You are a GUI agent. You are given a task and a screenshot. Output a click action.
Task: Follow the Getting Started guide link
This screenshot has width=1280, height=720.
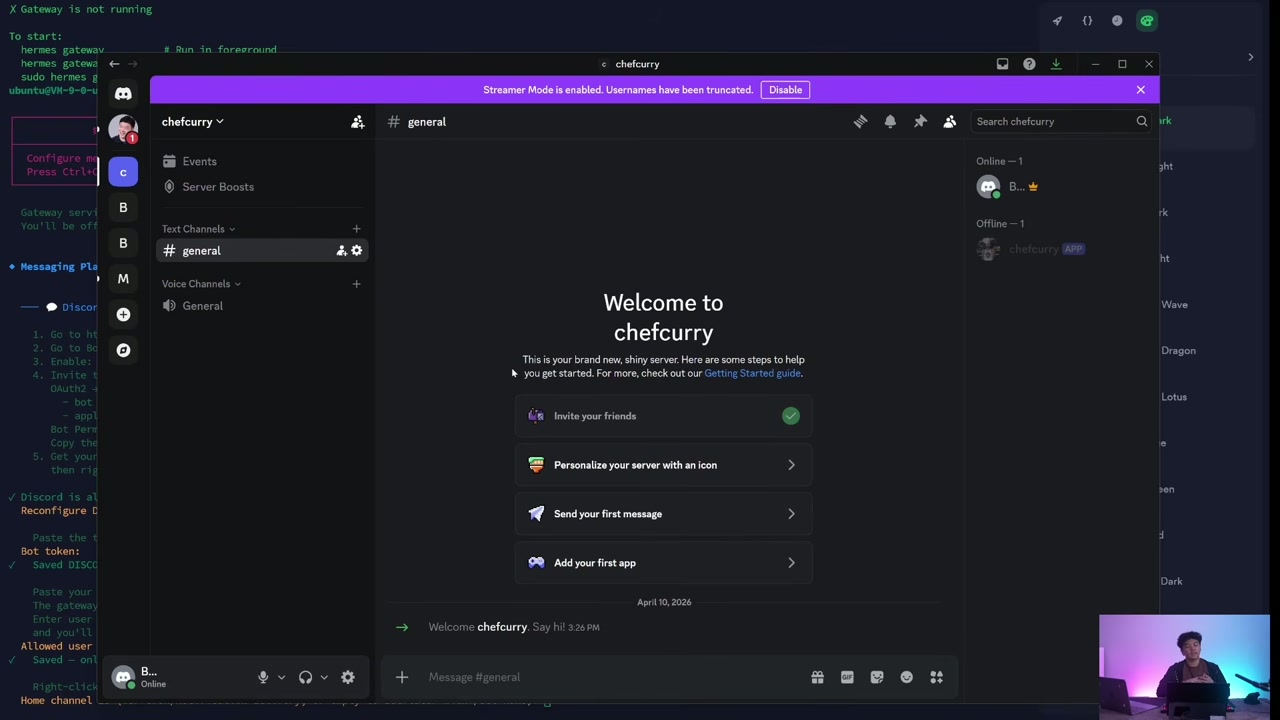(752, 374)
